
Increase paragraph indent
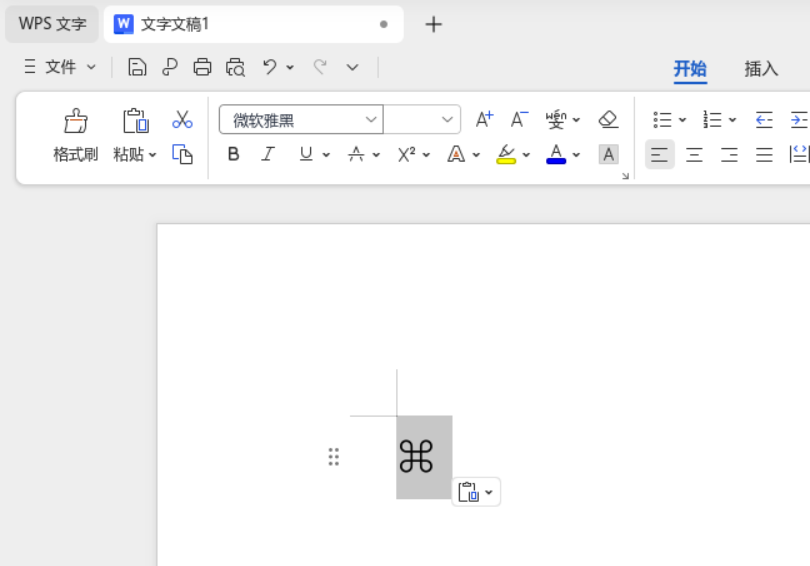(799, 119)
